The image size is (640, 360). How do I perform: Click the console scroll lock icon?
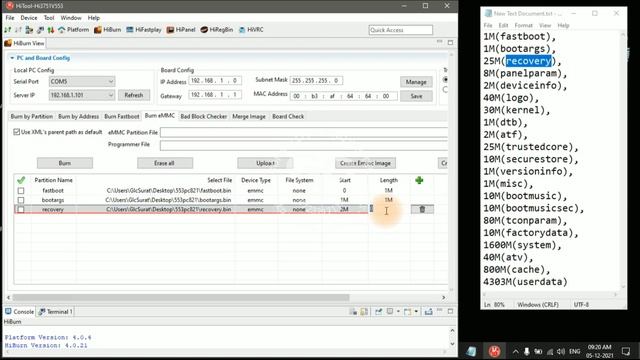pos(364,311)
